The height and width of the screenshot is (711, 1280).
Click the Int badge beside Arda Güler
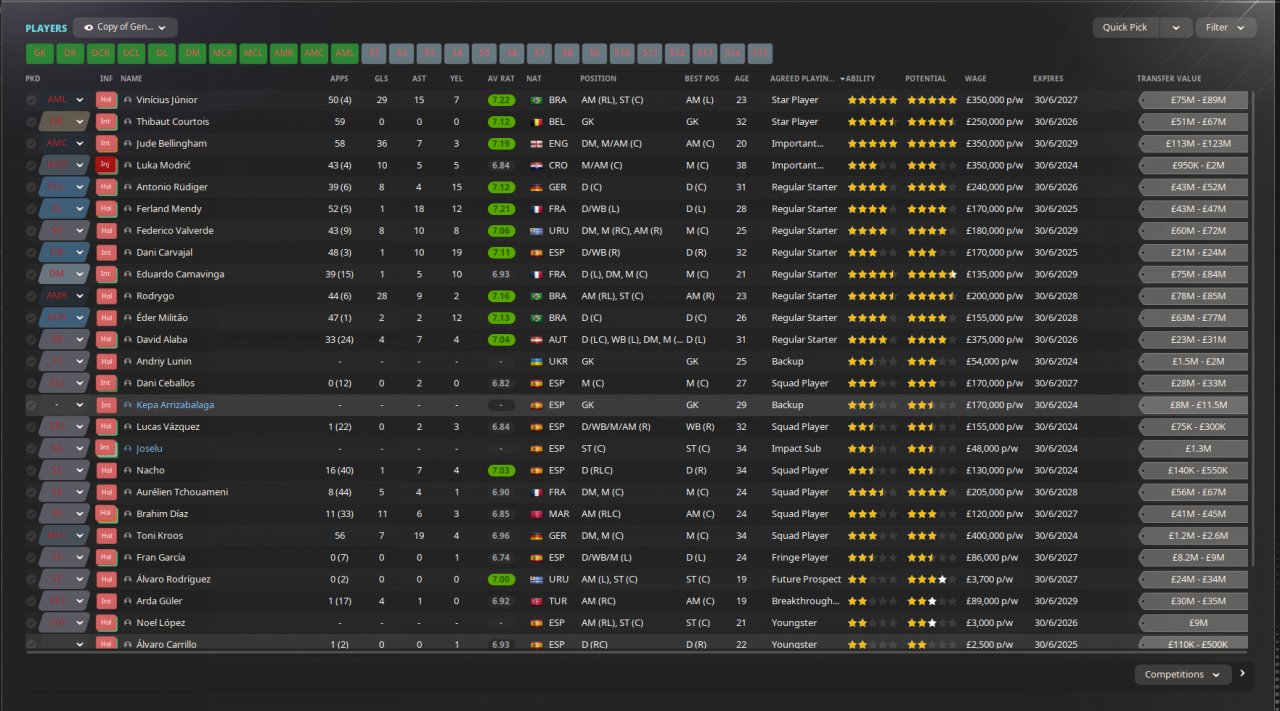click(106, 601)
